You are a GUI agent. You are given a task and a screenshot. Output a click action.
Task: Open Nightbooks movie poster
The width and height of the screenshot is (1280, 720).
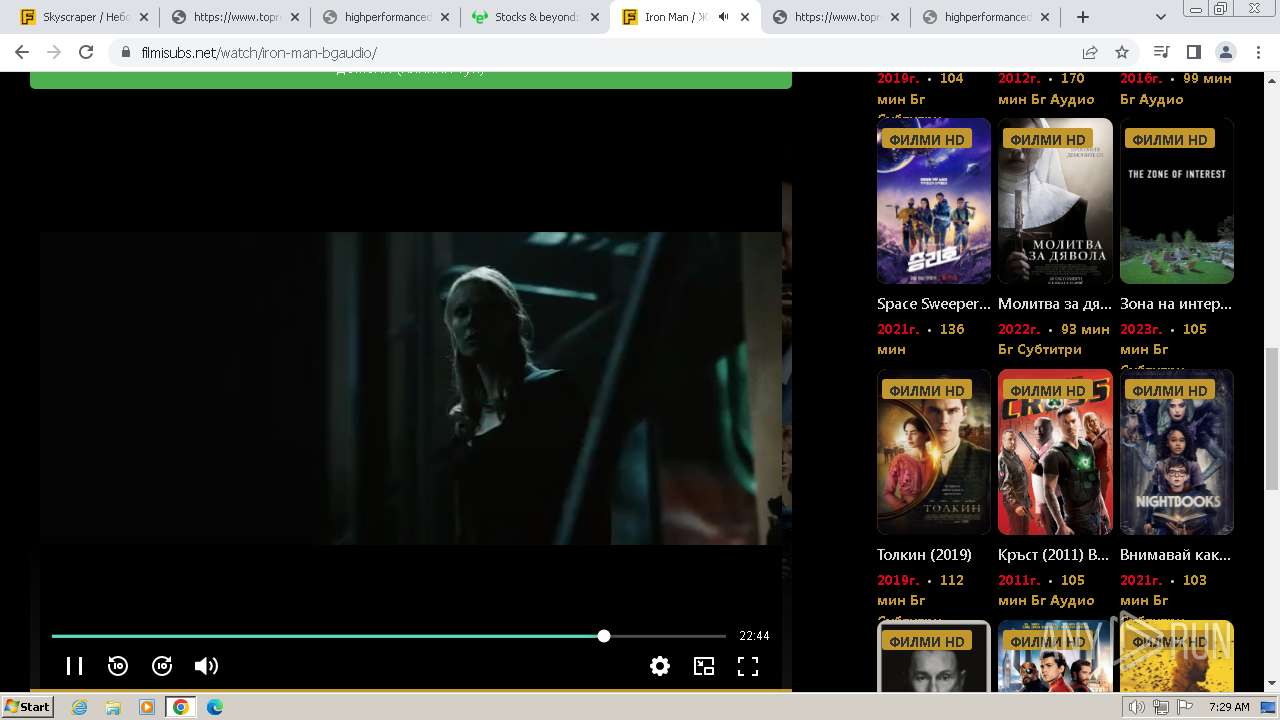click(1177, 452)
